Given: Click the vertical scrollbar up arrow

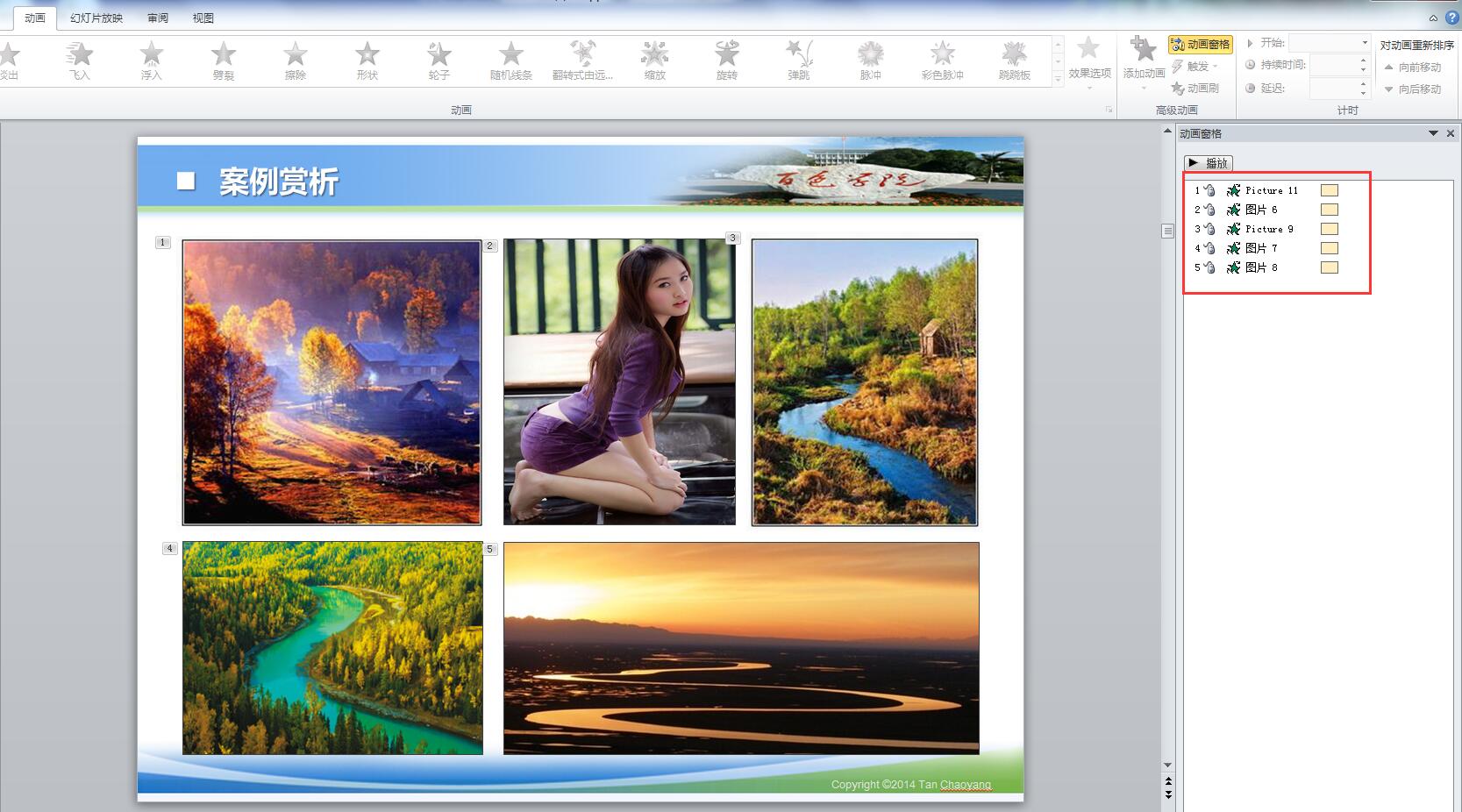Looking at the screenshot, I should coord(1167,132).
